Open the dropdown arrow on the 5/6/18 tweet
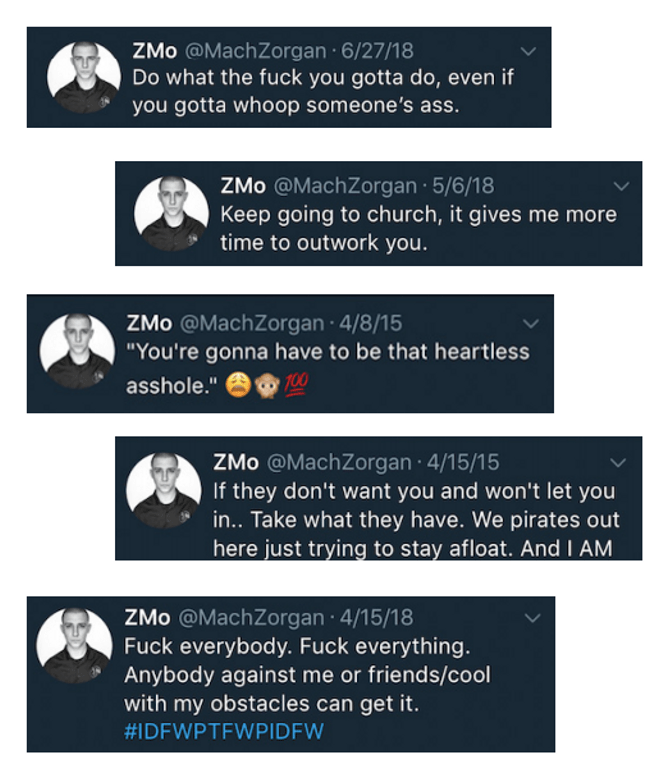668x768 pixels. [x=622, y=187]
